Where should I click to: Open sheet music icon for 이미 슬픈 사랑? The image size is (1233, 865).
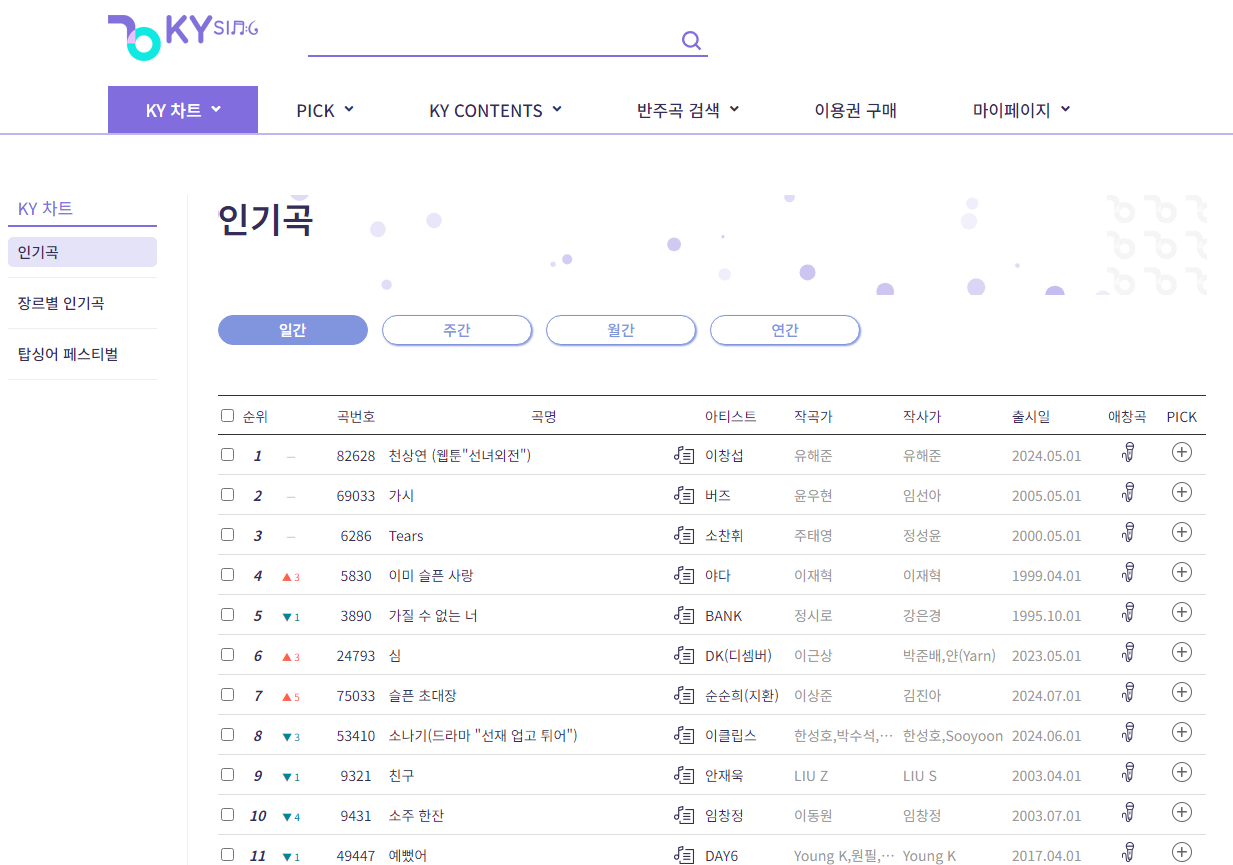point(684,575)
